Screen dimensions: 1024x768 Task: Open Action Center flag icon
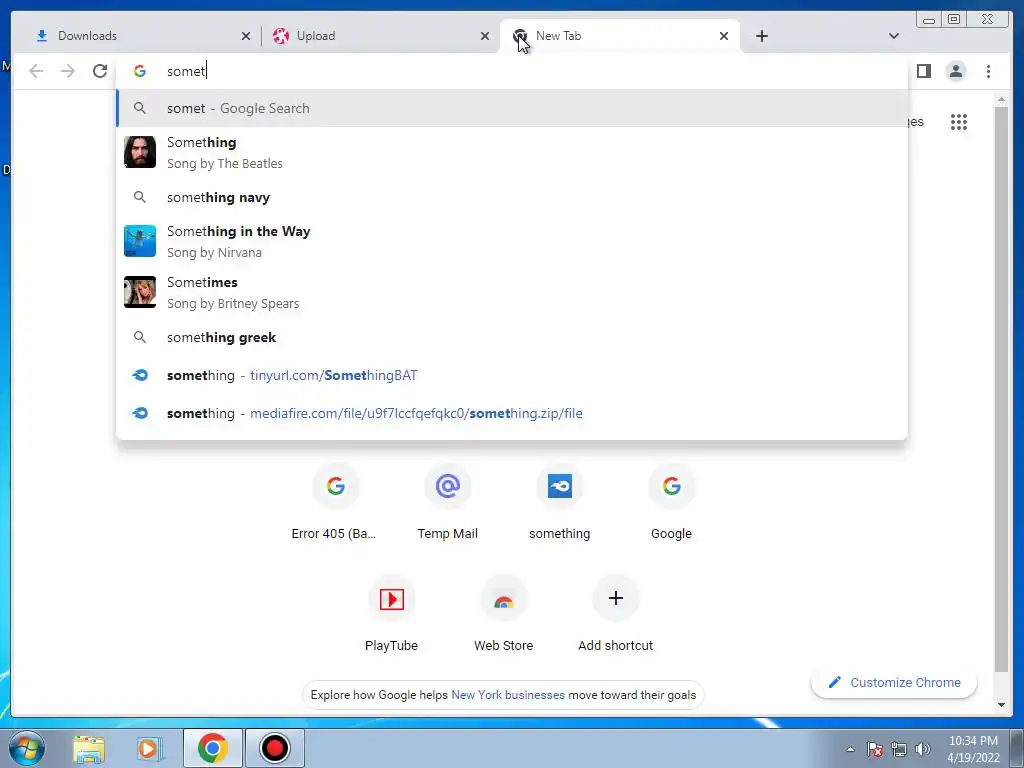click(875, 749)
